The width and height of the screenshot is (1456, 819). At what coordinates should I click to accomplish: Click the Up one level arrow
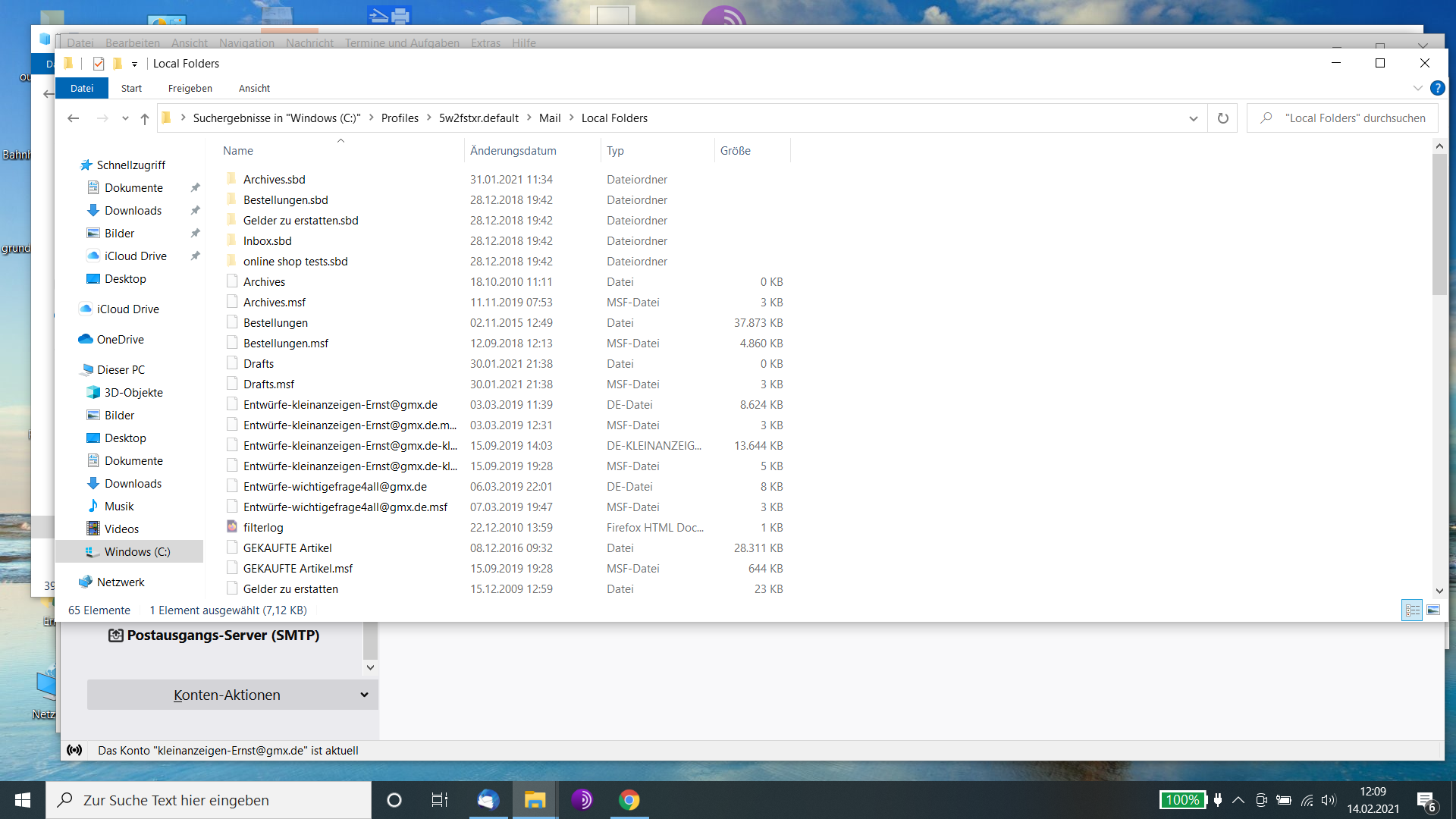[145, 118]
